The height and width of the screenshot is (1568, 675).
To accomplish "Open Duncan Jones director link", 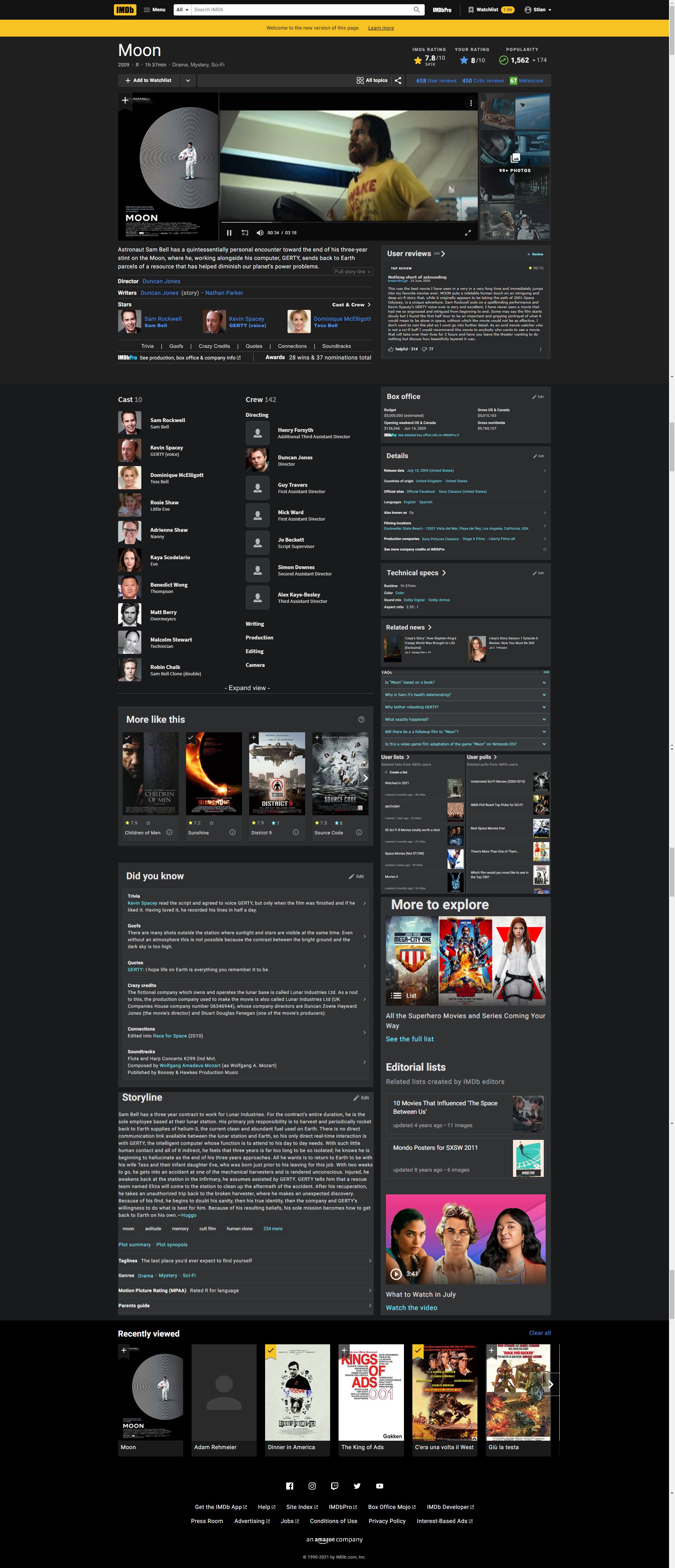I will click(161, 281).
